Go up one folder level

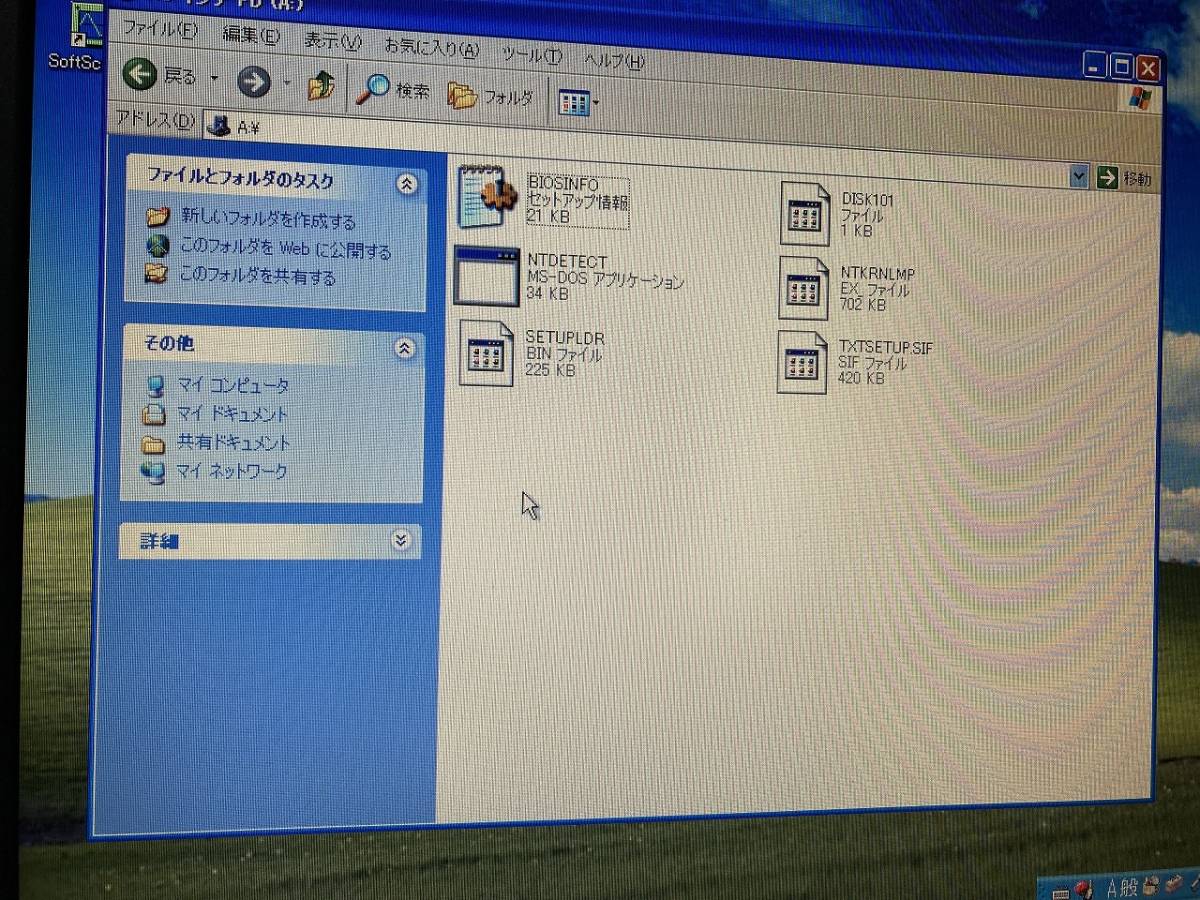pos(321,86)
